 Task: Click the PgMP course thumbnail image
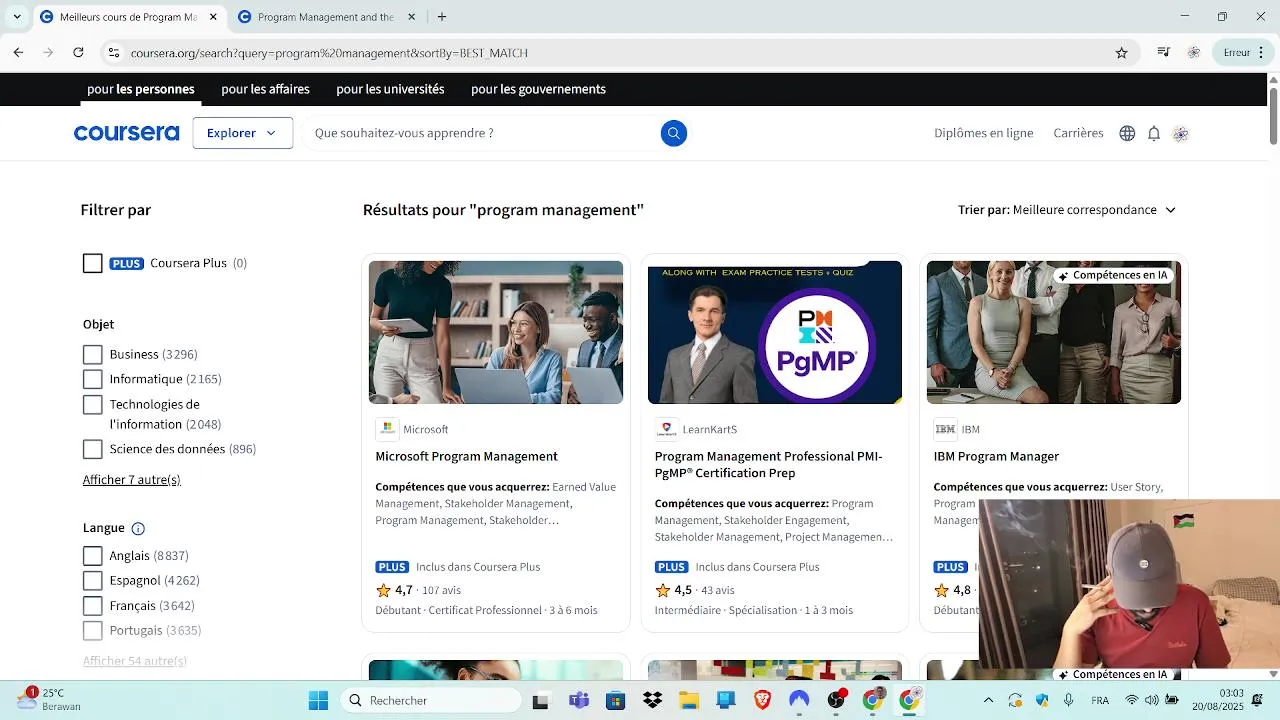(775, 332)
